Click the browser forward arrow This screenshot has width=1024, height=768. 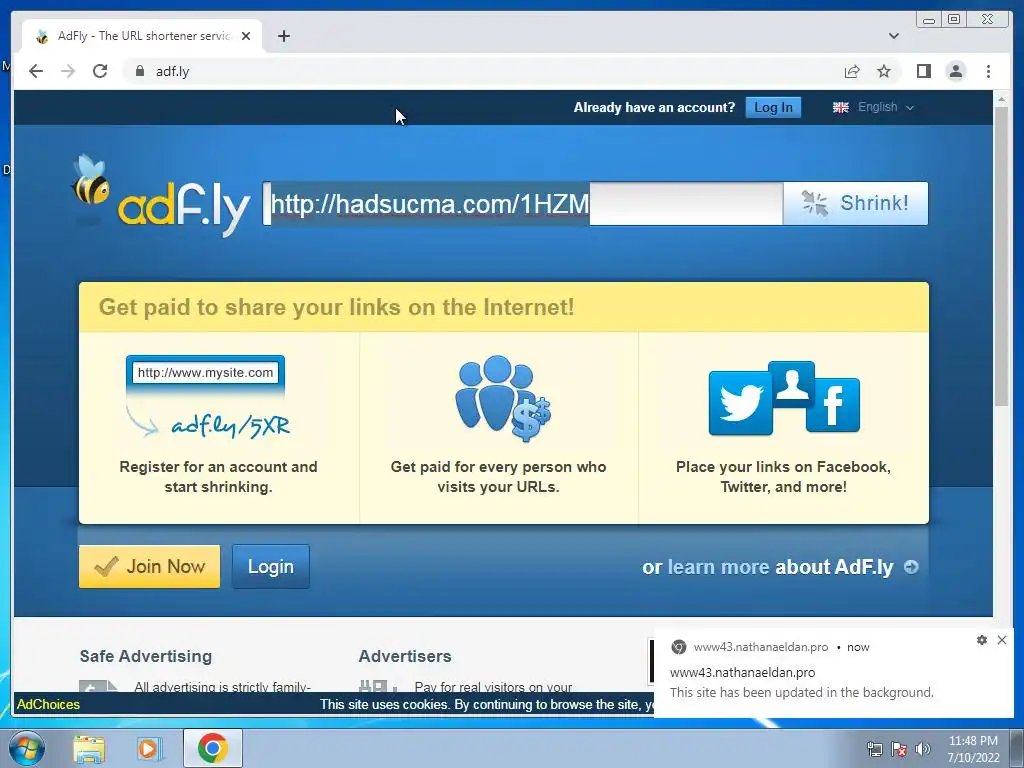tap(68, 71)
